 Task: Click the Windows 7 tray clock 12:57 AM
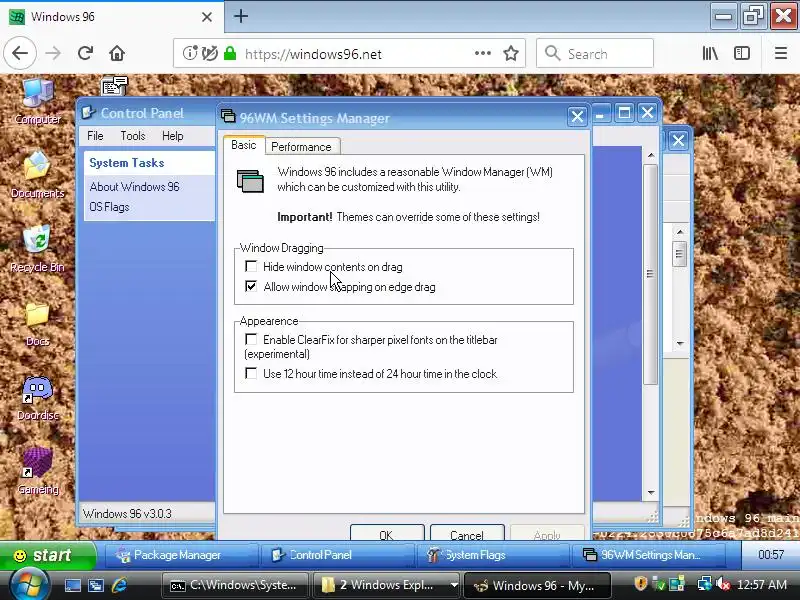(762, 585)
